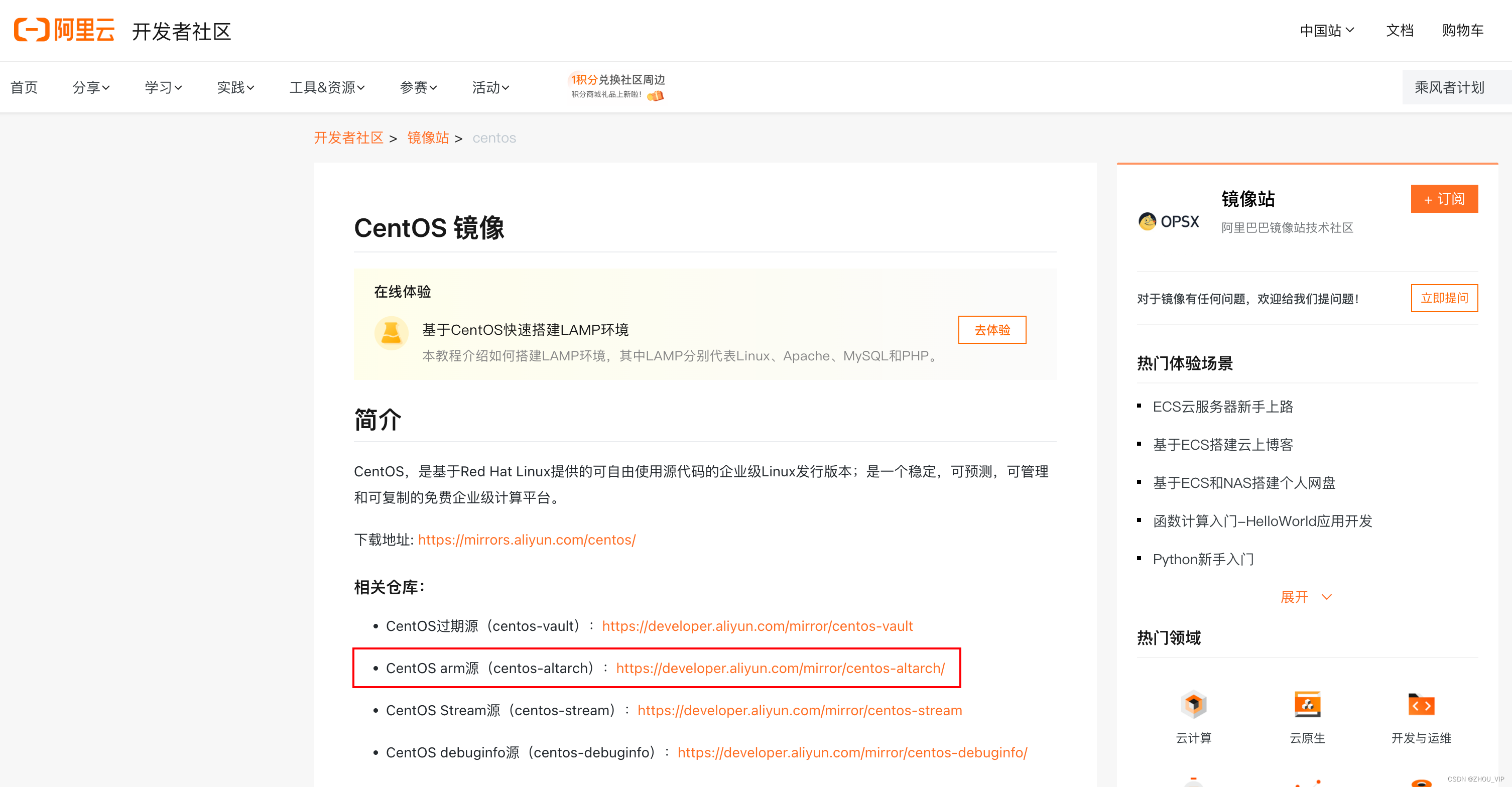Open Python新手入门 scenario
1512x787 pixels.
click(x=1203, y=559)
